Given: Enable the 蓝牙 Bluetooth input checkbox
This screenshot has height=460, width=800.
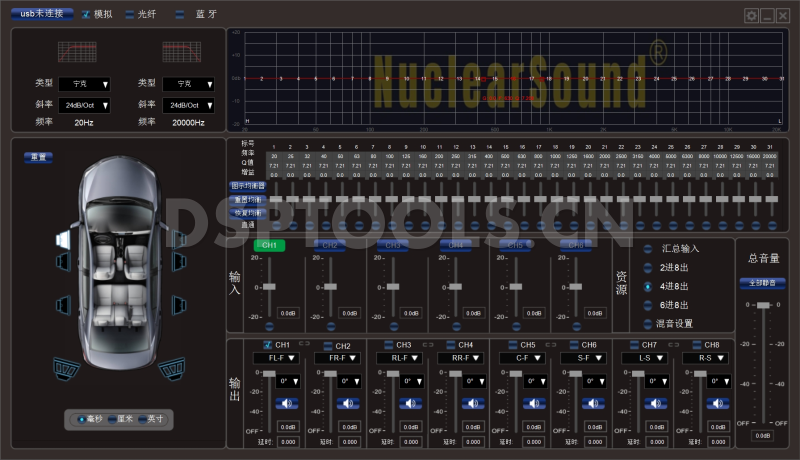Looking at the screenshot, I should (180, 14).
